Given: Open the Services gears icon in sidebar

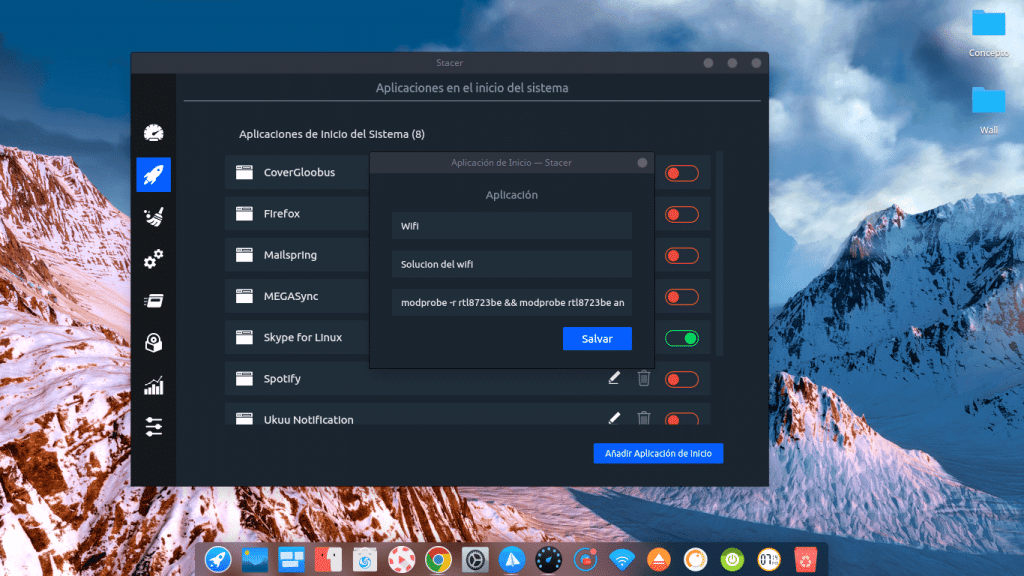Looking at the screenshot, I should click(x=153, y=259).
